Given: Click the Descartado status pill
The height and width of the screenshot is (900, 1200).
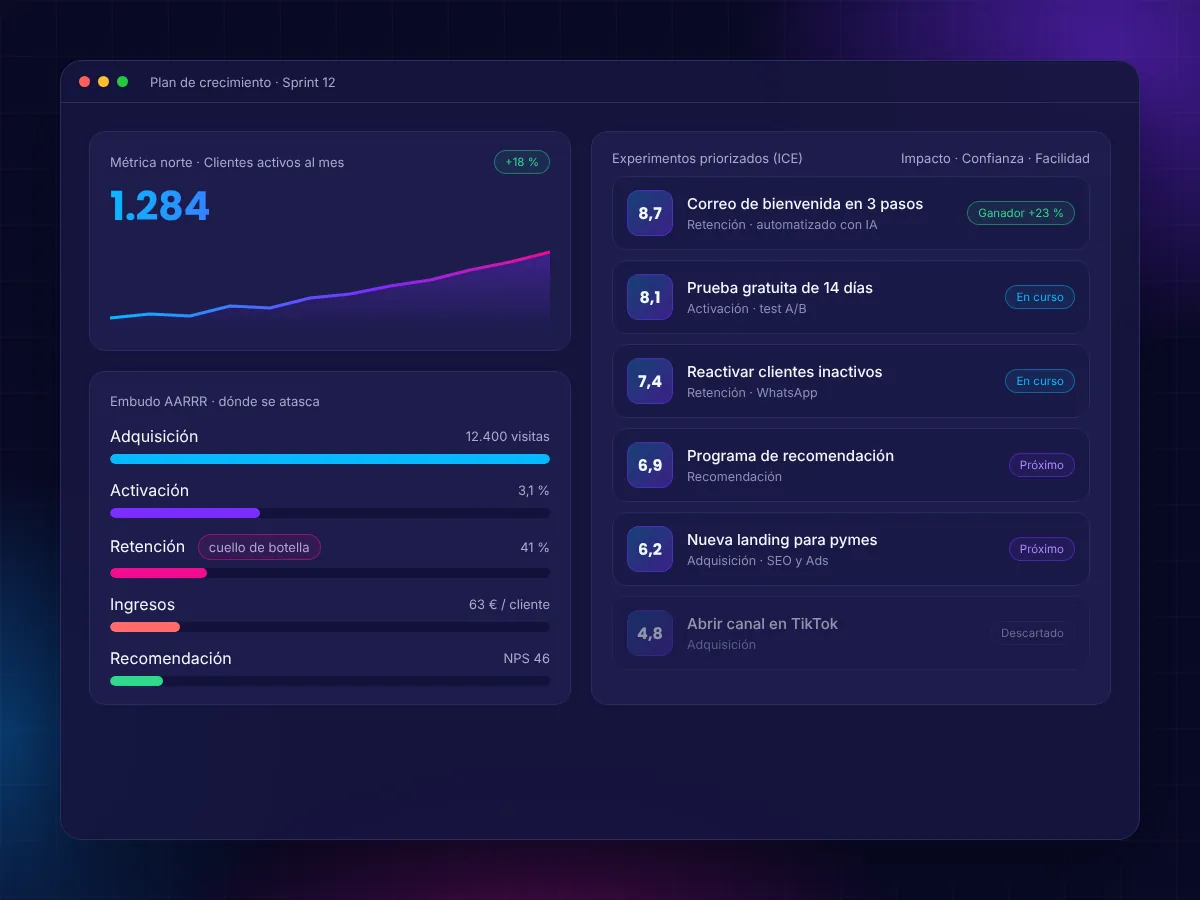Looking at the screenshot, I should coord(1033,633).
